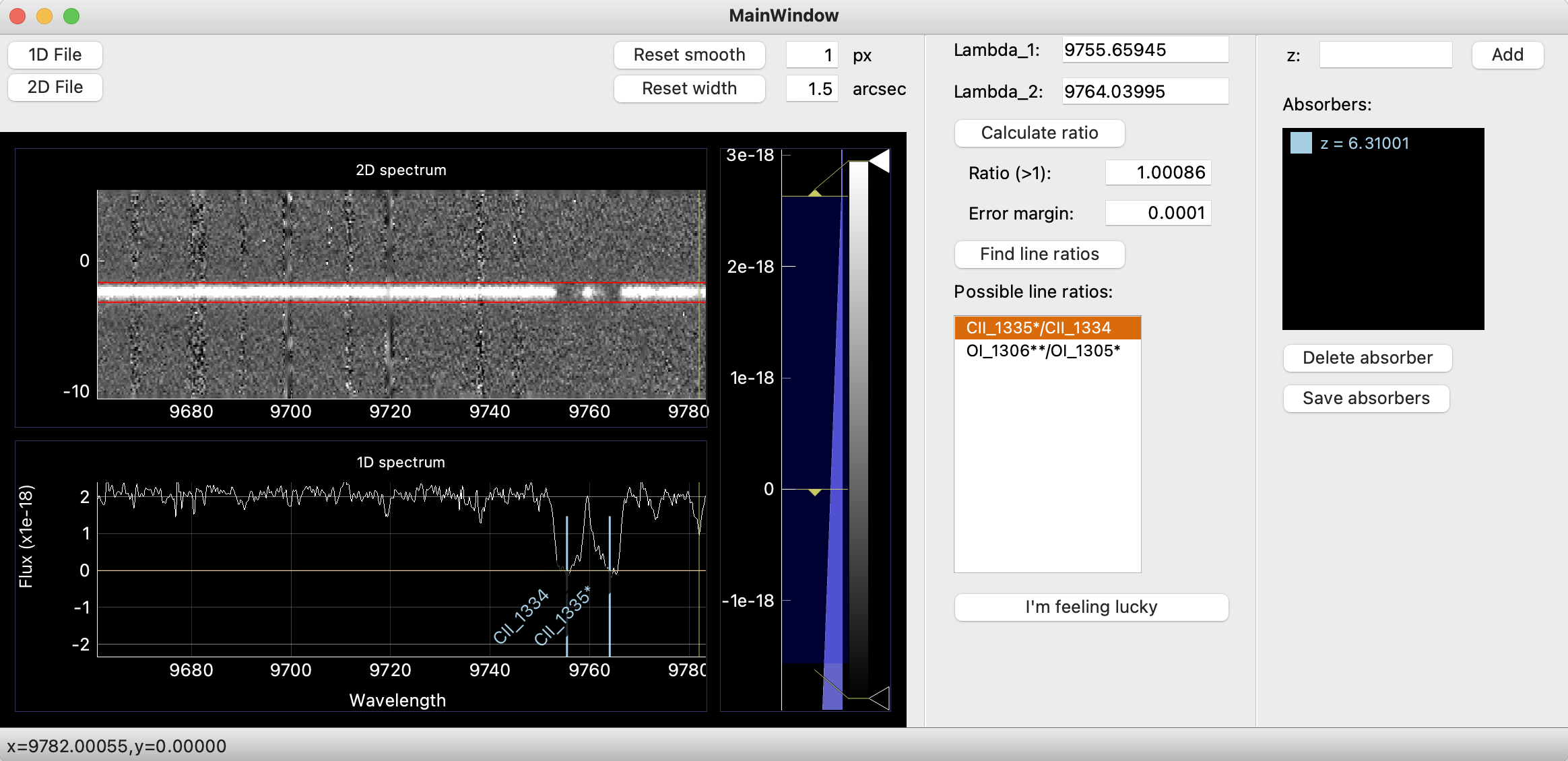This screenshot has height=761, width=1568.
Task: Click the light blue absorber color swatch
Action: click(x=1301, y=143)
